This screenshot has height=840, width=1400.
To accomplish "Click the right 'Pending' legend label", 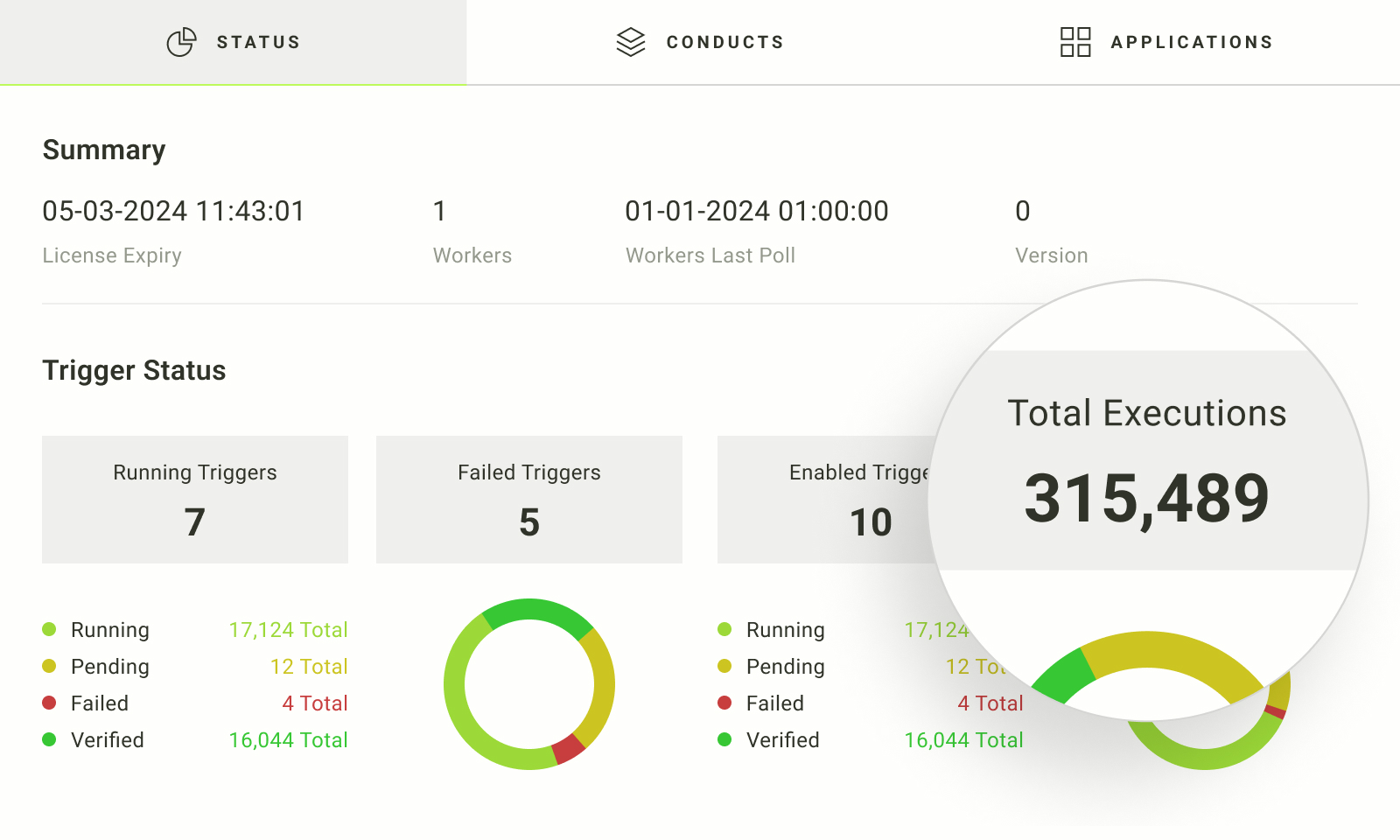I will tap(786, 667).
